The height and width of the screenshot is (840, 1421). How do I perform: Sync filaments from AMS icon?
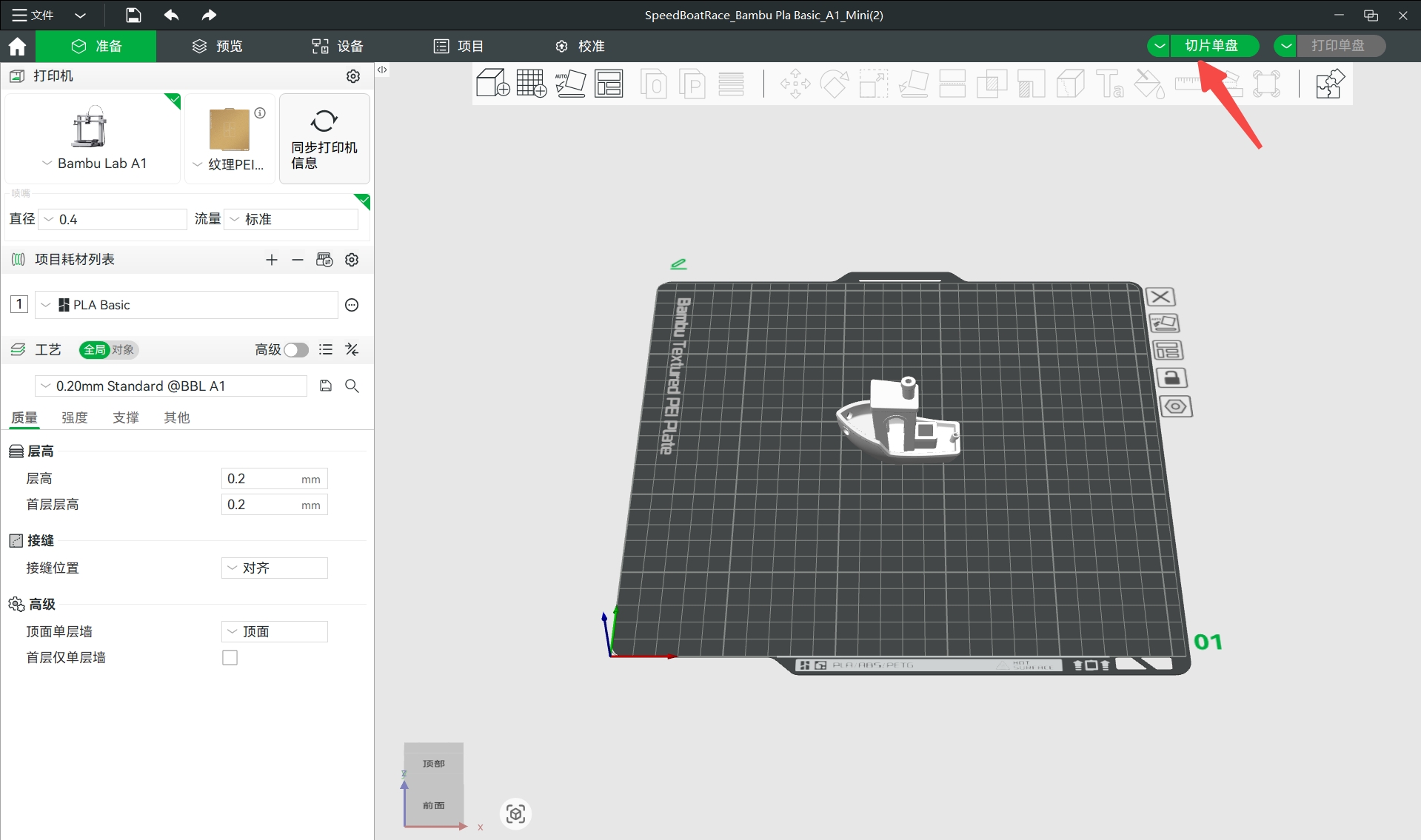324,260
